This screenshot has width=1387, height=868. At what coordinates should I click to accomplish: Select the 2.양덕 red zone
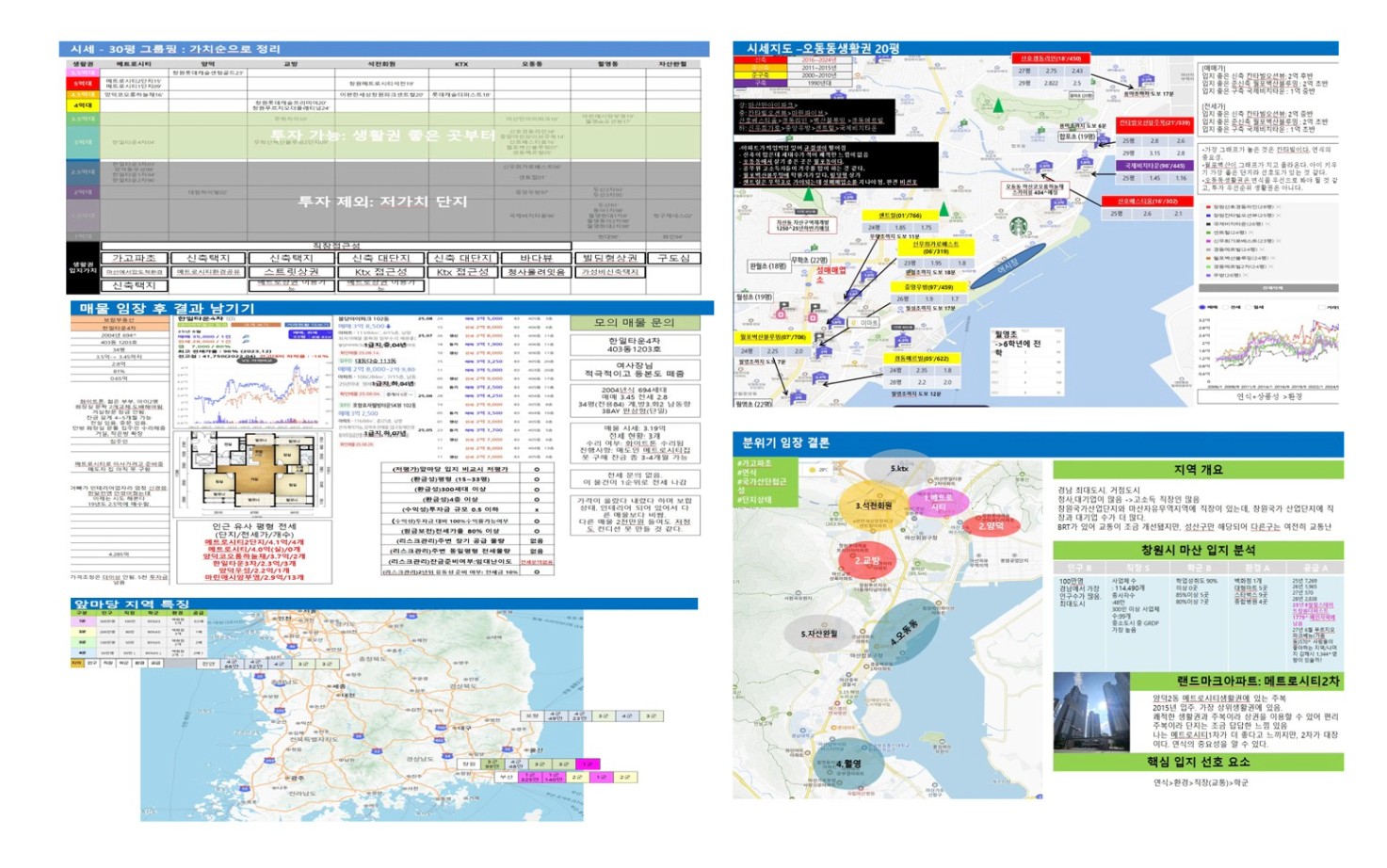(992, 526)
